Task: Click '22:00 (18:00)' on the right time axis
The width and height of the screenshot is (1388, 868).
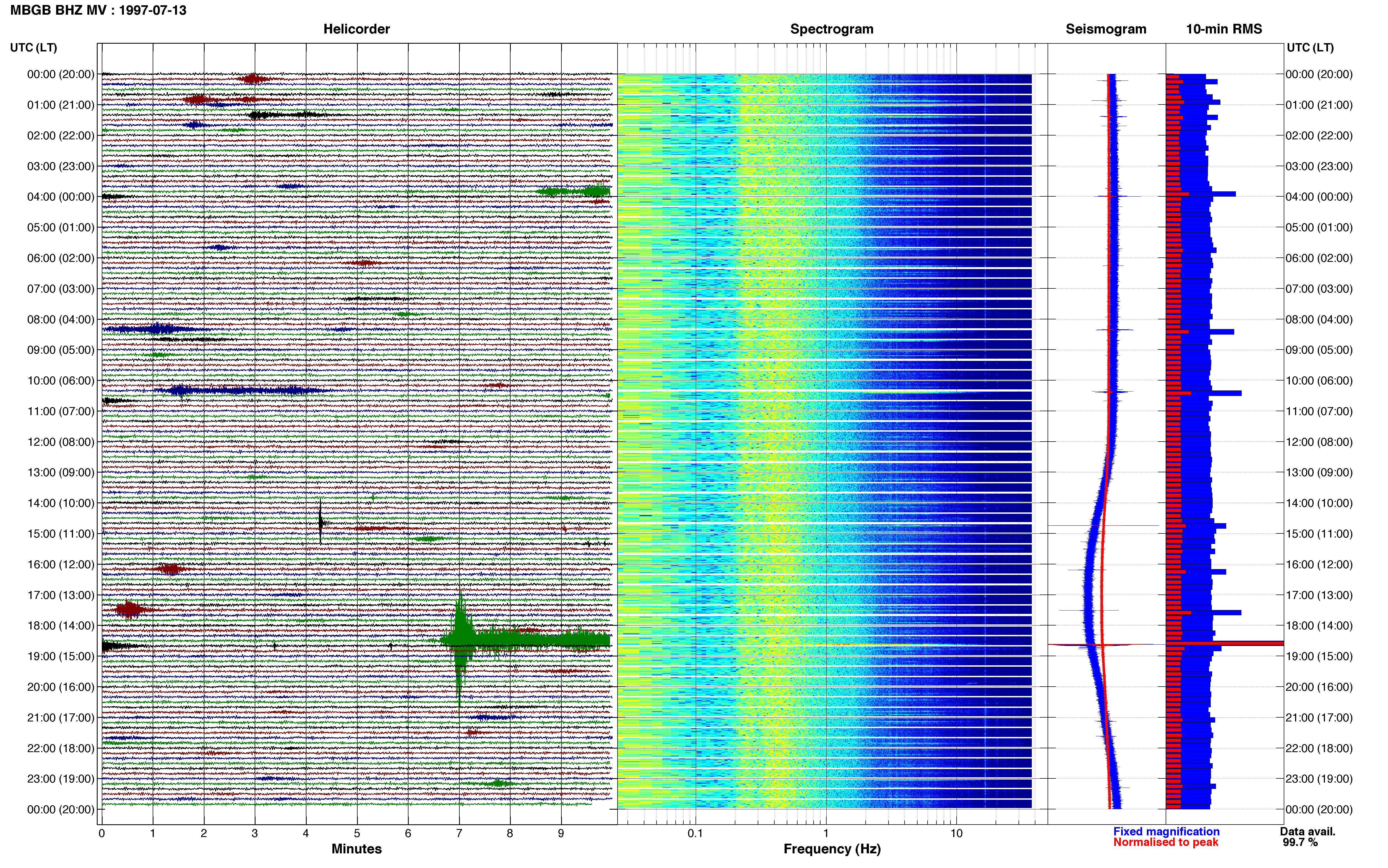Action: [x=1319, y=749]
